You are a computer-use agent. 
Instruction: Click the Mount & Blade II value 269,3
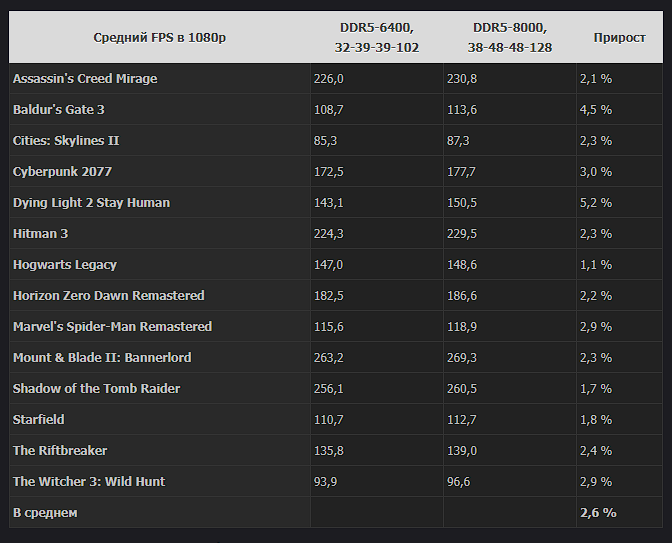[x=462, y=358]
